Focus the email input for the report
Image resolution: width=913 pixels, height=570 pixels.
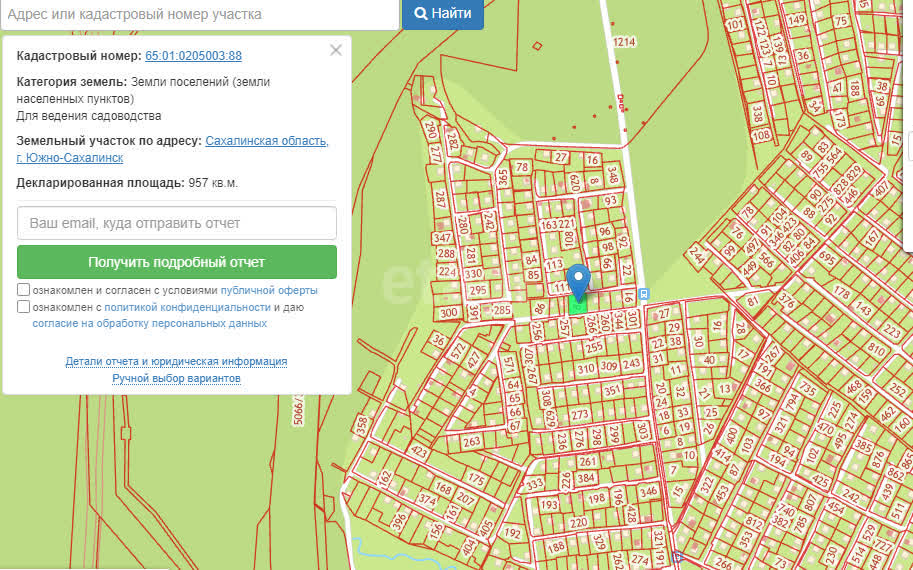pyautogui.click(x=177, y=223)
